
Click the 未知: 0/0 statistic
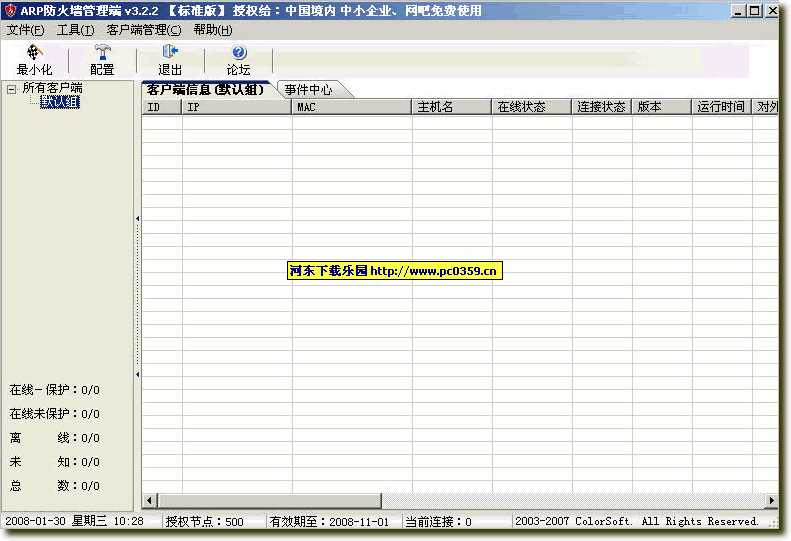coord(54,462)
